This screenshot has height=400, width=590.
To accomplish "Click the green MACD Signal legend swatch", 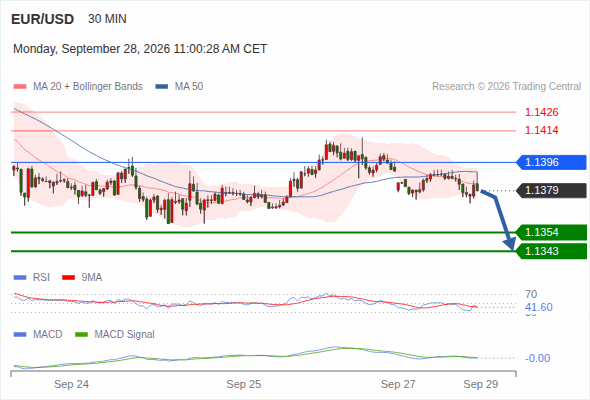I will click(81, 335).
